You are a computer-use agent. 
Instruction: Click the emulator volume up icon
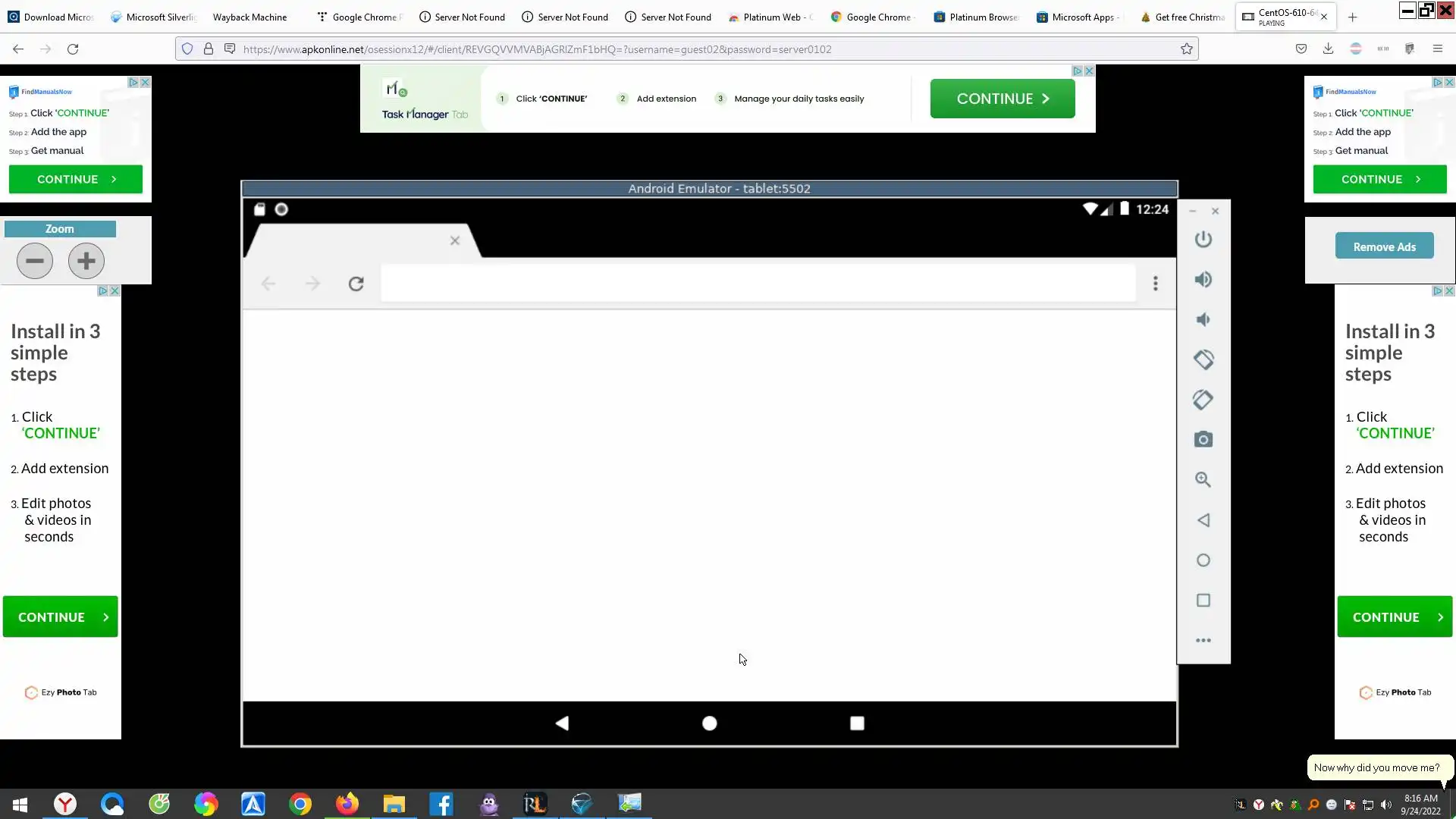tap(1203, 280)
